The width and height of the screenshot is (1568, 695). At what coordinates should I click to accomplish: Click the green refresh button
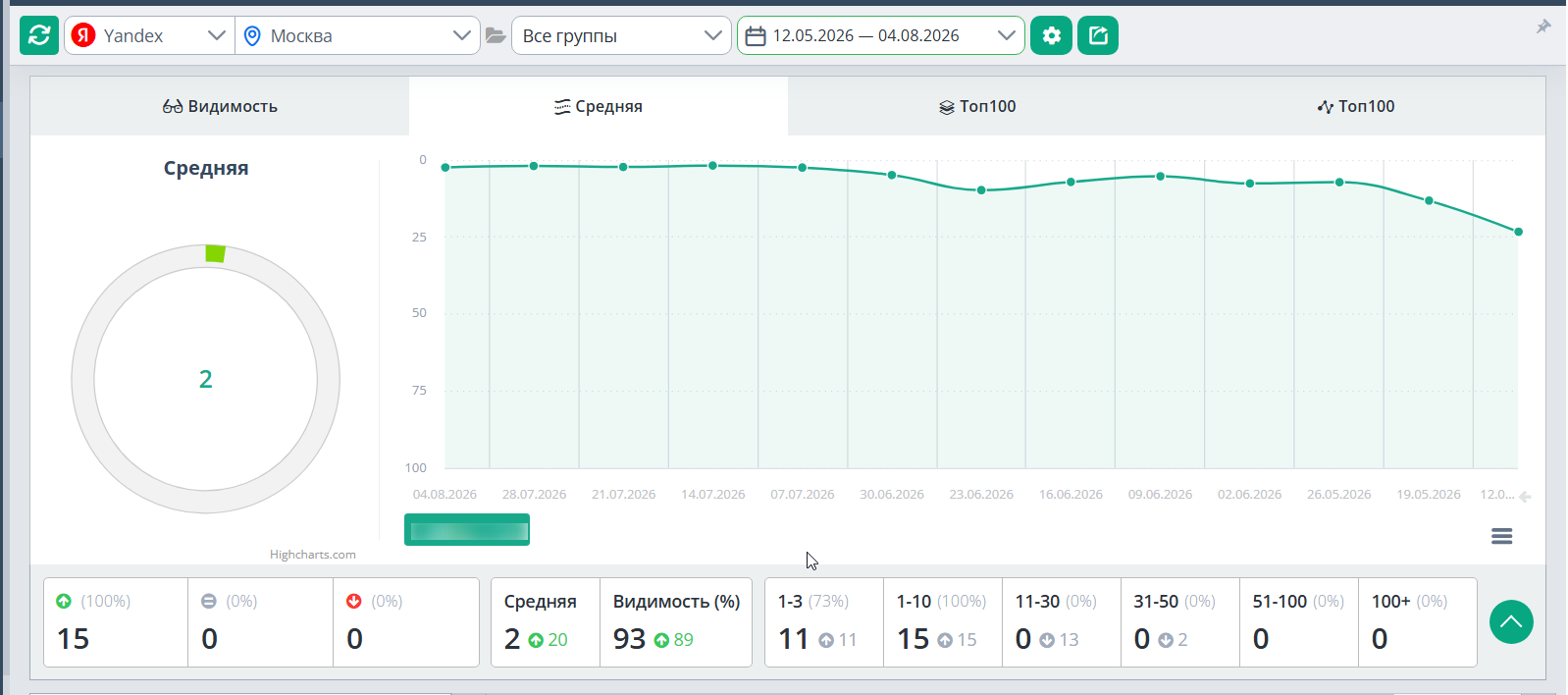point(39,35)
